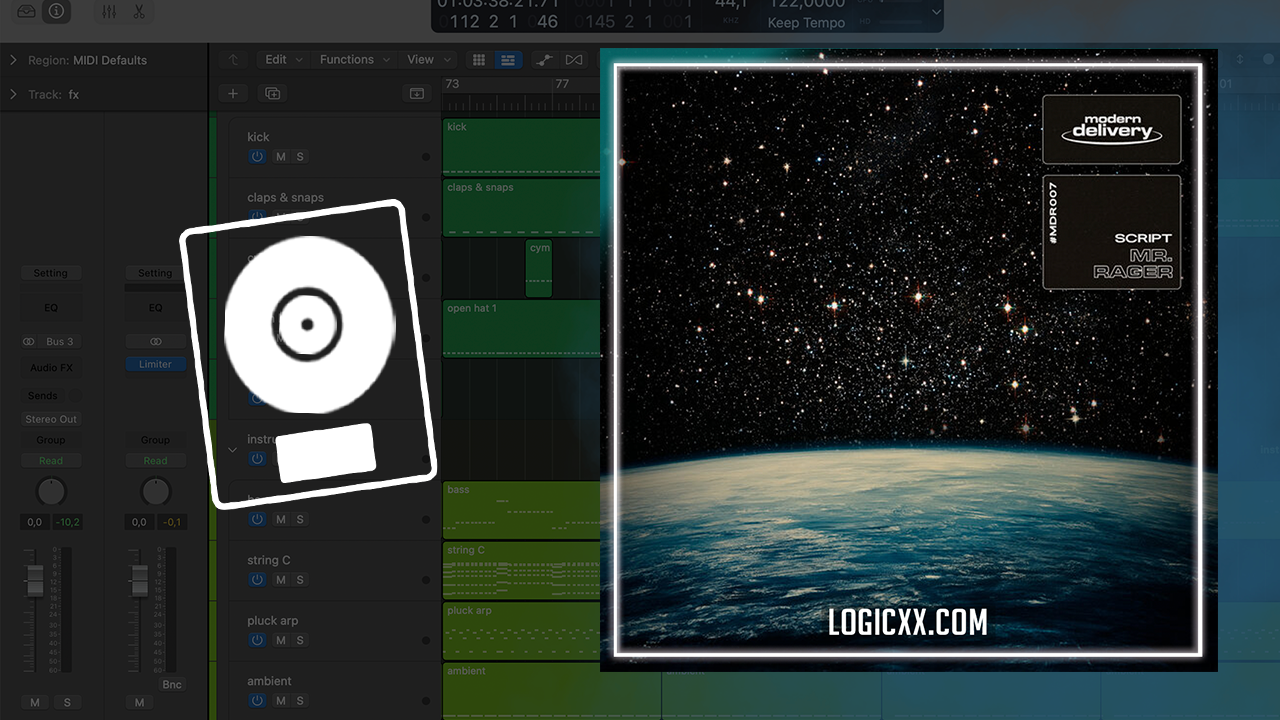Open the Functions menu
This screenshot has width=1280, height=720.
click(x=347, y=60)
